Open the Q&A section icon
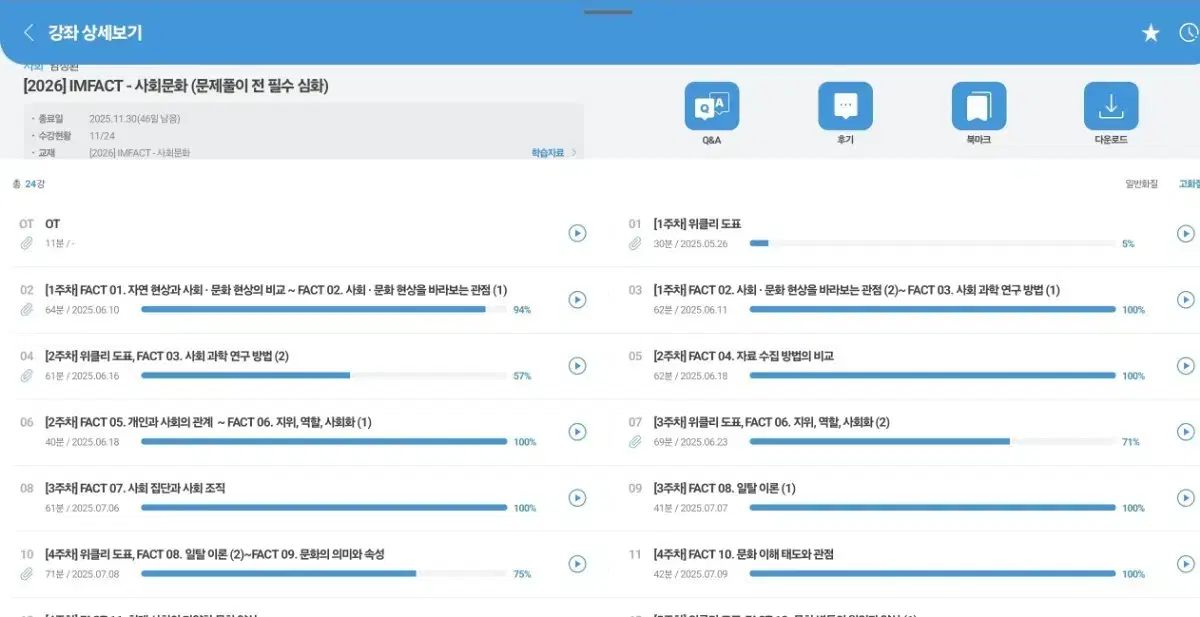 tap(710, 108)
